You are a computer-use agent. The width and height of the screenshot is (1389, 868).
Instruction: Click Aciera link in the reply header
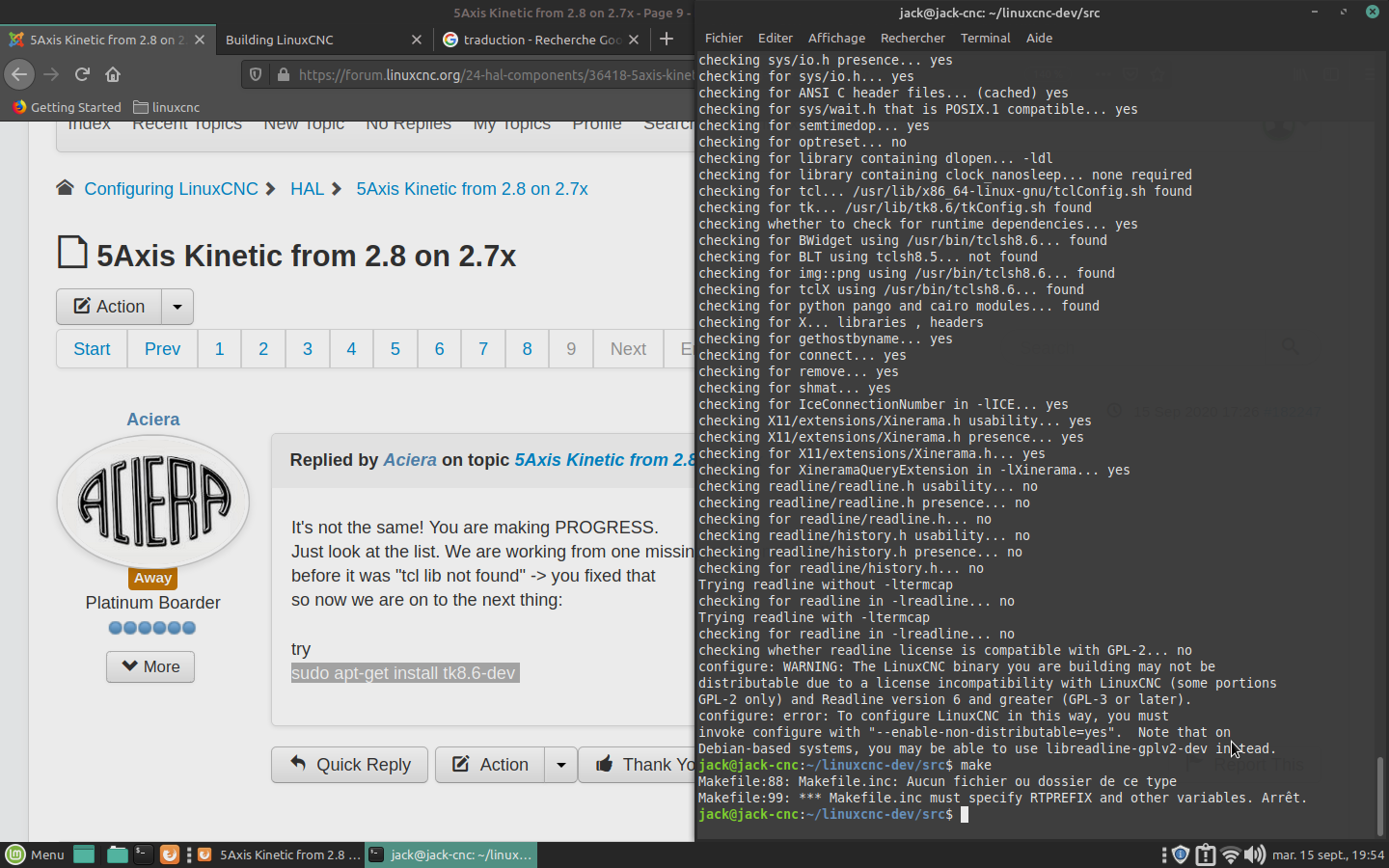tap(410, 460)
